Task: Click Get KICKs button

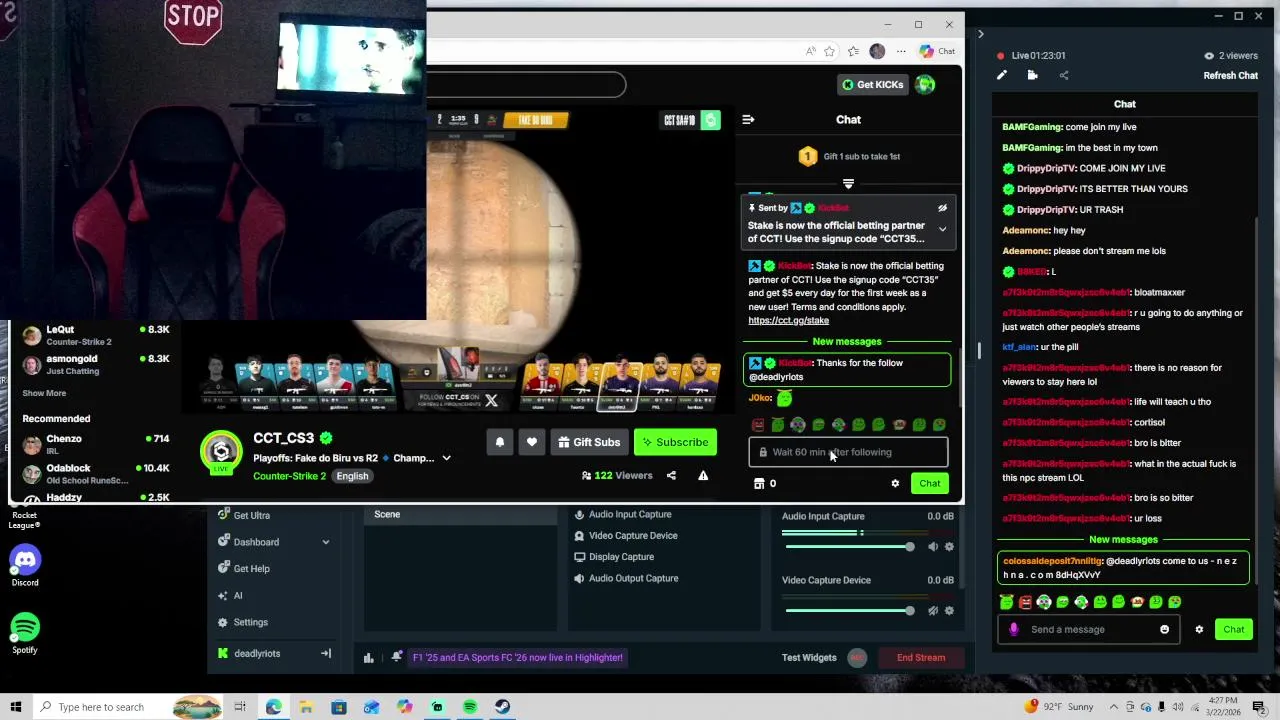Action: tap(872, 85)
